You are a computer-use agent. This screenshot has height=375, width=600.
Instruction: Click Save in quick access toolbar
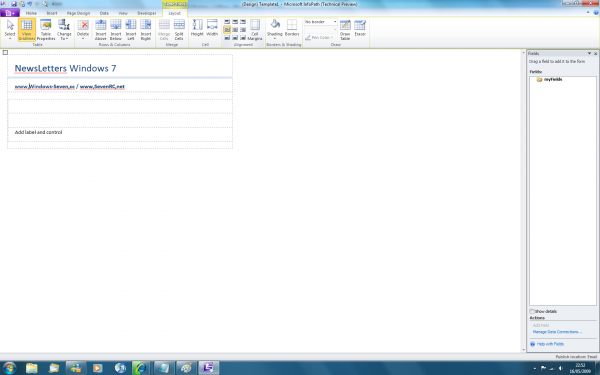(x=14, y=4)
